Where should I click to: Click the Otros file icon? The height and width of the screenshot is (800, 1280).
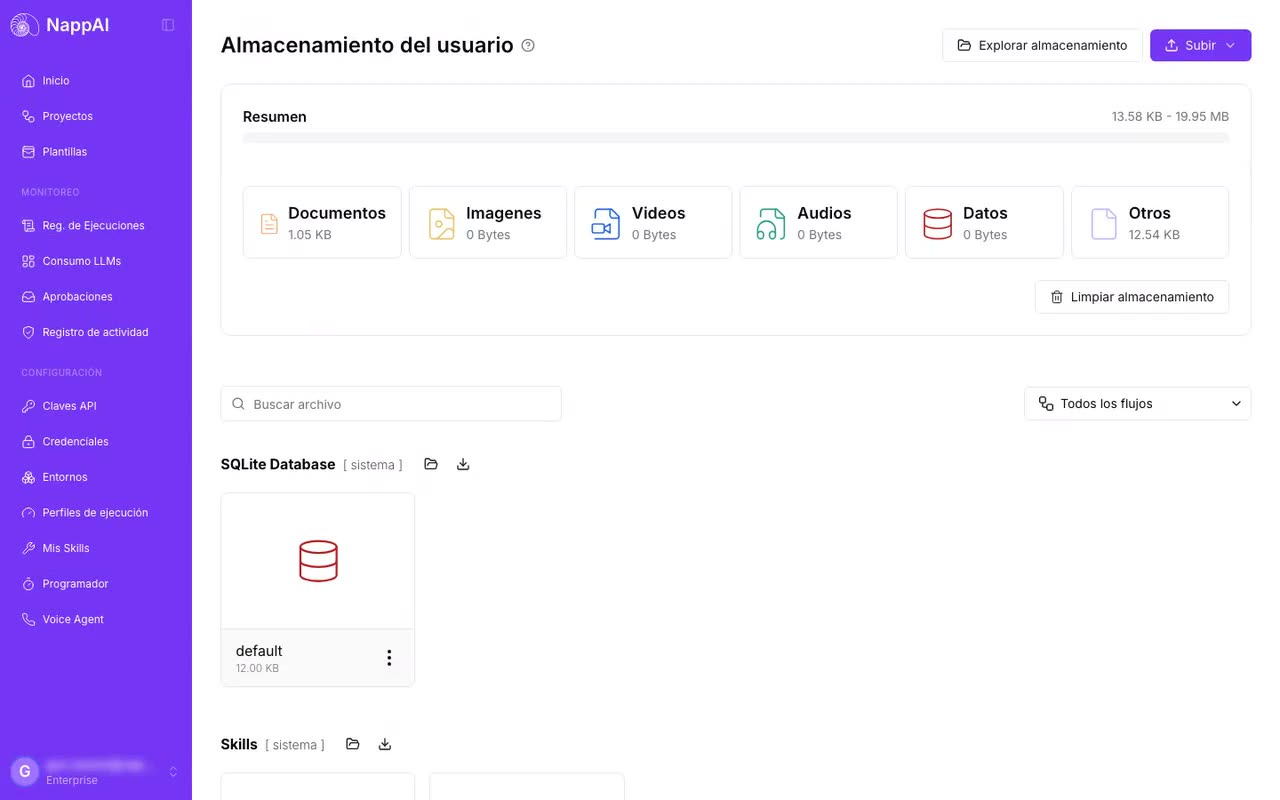[x=1103, y=223]
